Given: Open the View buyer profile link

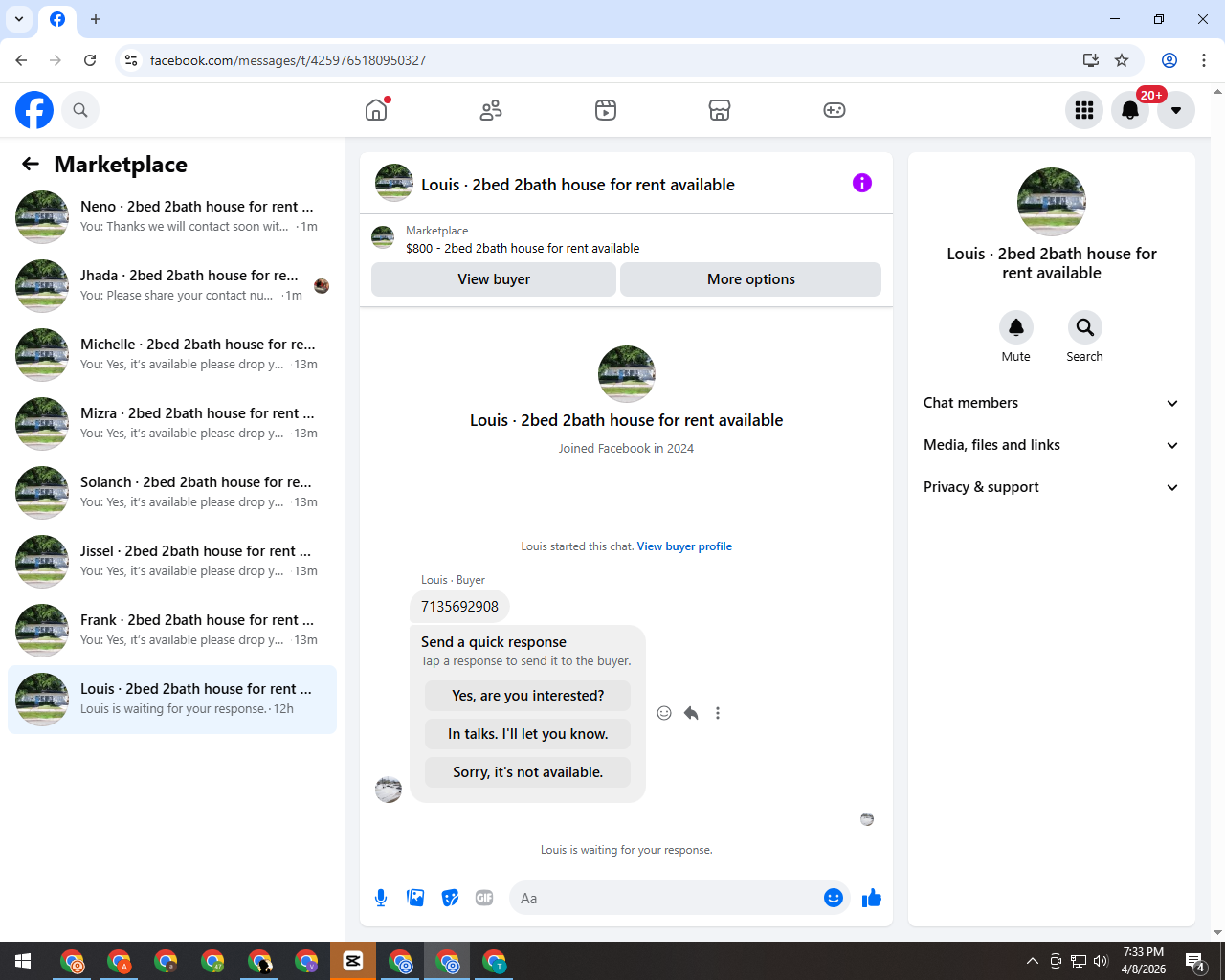Looking at the screenshot, I should (x=684, y=546).
